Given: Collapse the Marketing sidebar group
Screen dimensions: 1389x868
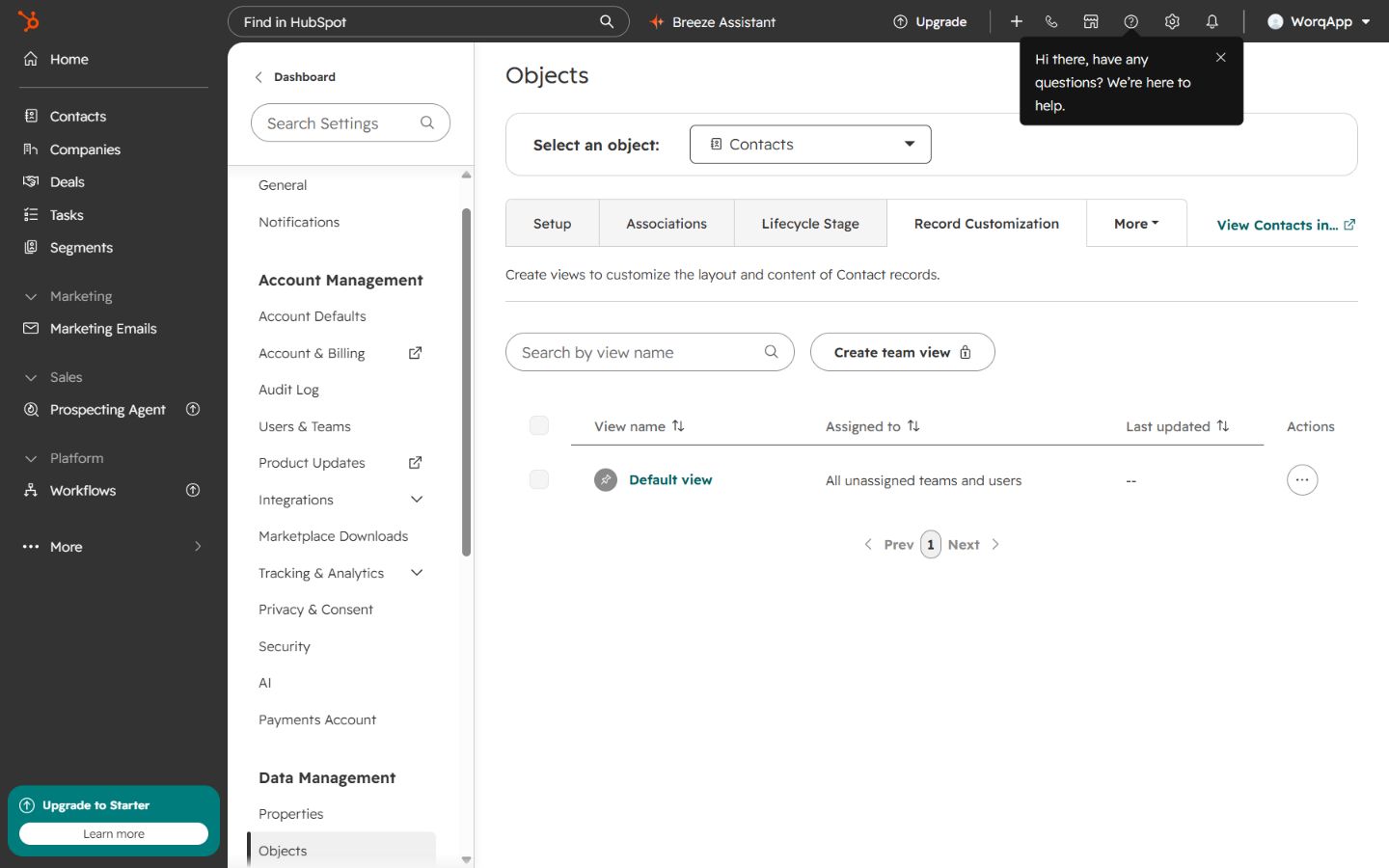Looking at the screenshot, I should tap(68, 296).
